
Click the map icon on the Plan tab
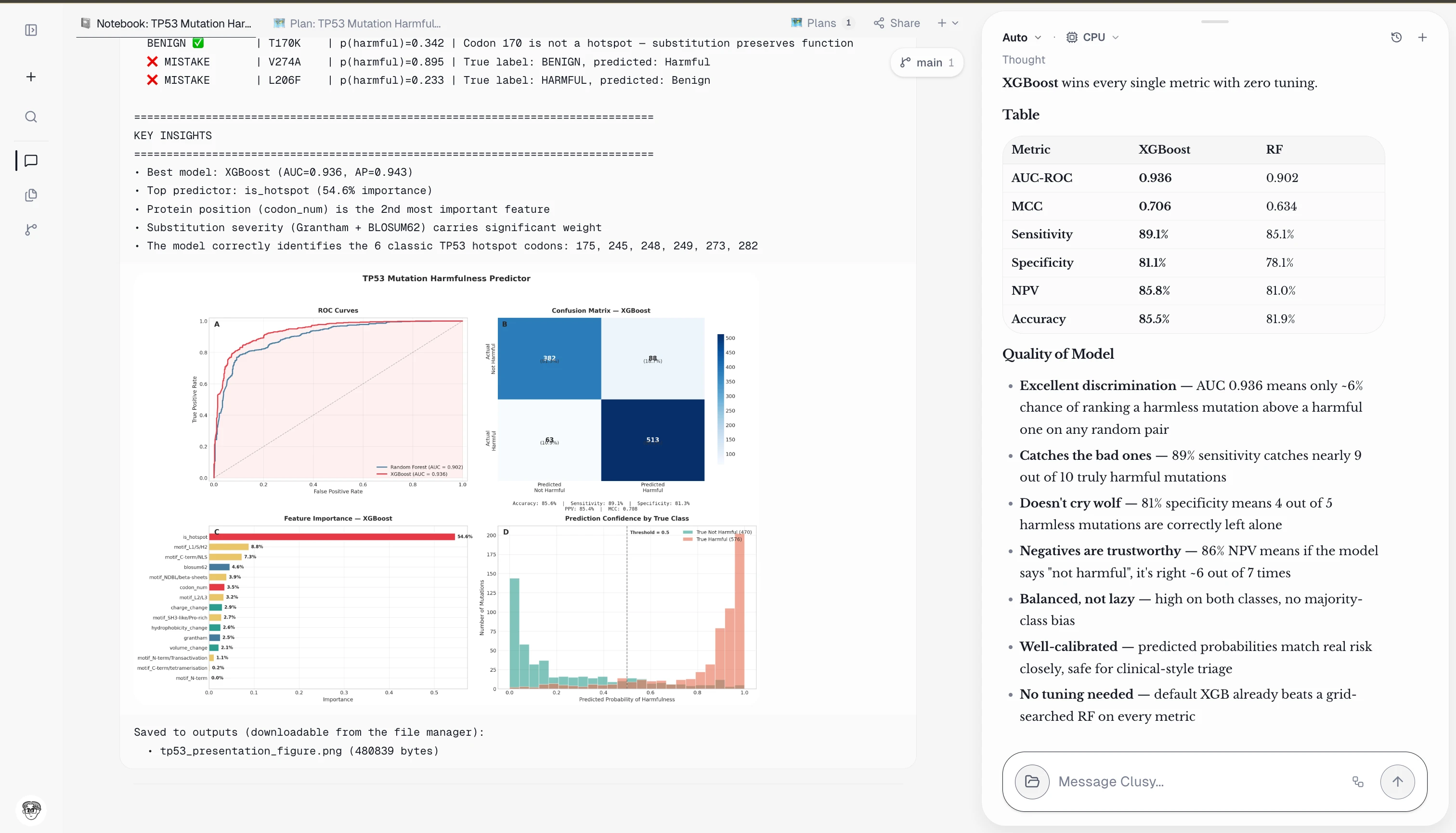[x=279, y=23]
